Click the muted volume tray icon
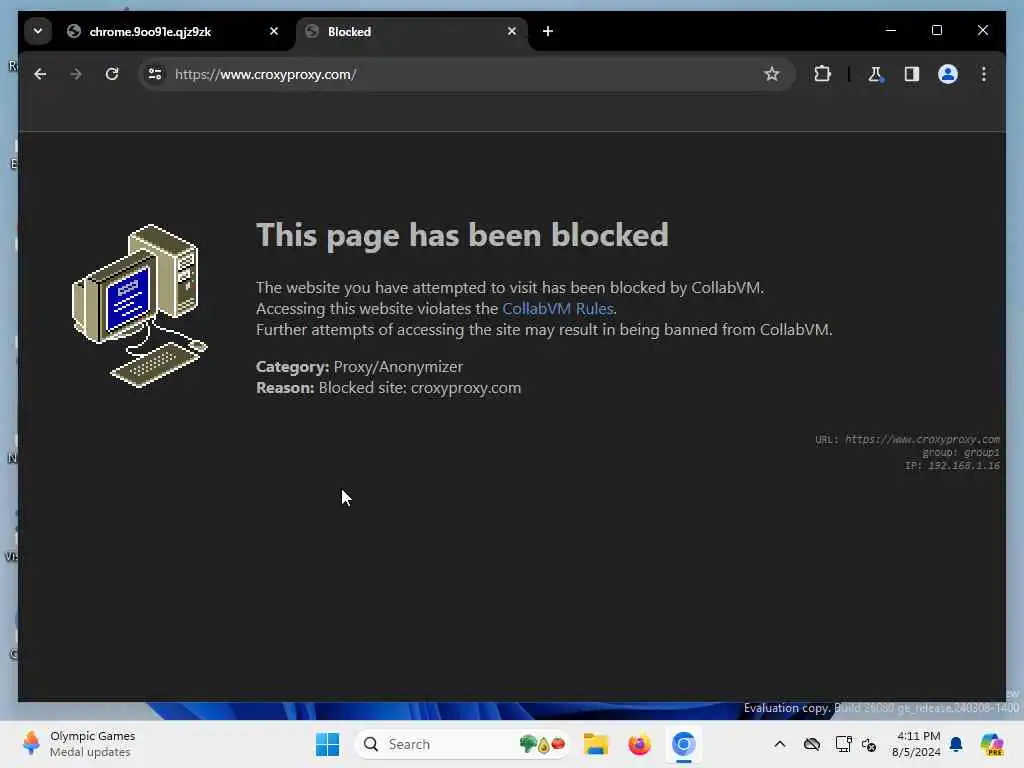Screen dimensions: 1024x768 tap(869, 744)
